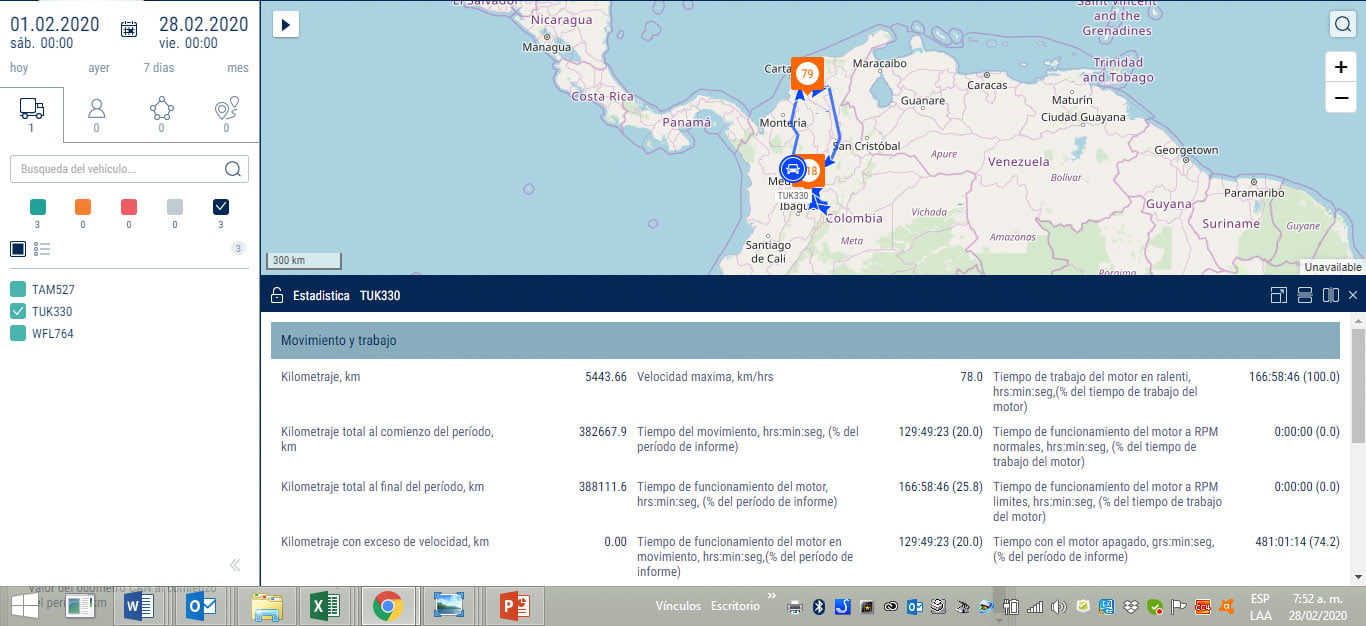Filter vehicles by orange status color
Viewport: 1366px width, 626px height.
[x=83, y=207]
